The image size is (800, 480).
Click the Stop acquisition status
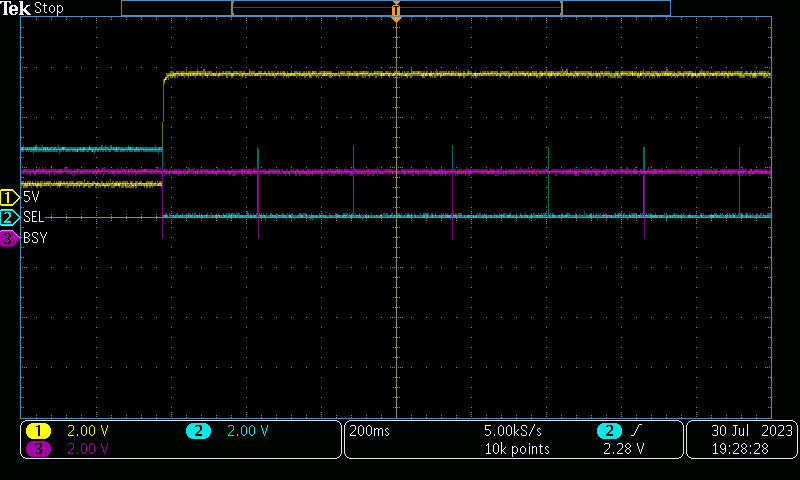point(48,9)
